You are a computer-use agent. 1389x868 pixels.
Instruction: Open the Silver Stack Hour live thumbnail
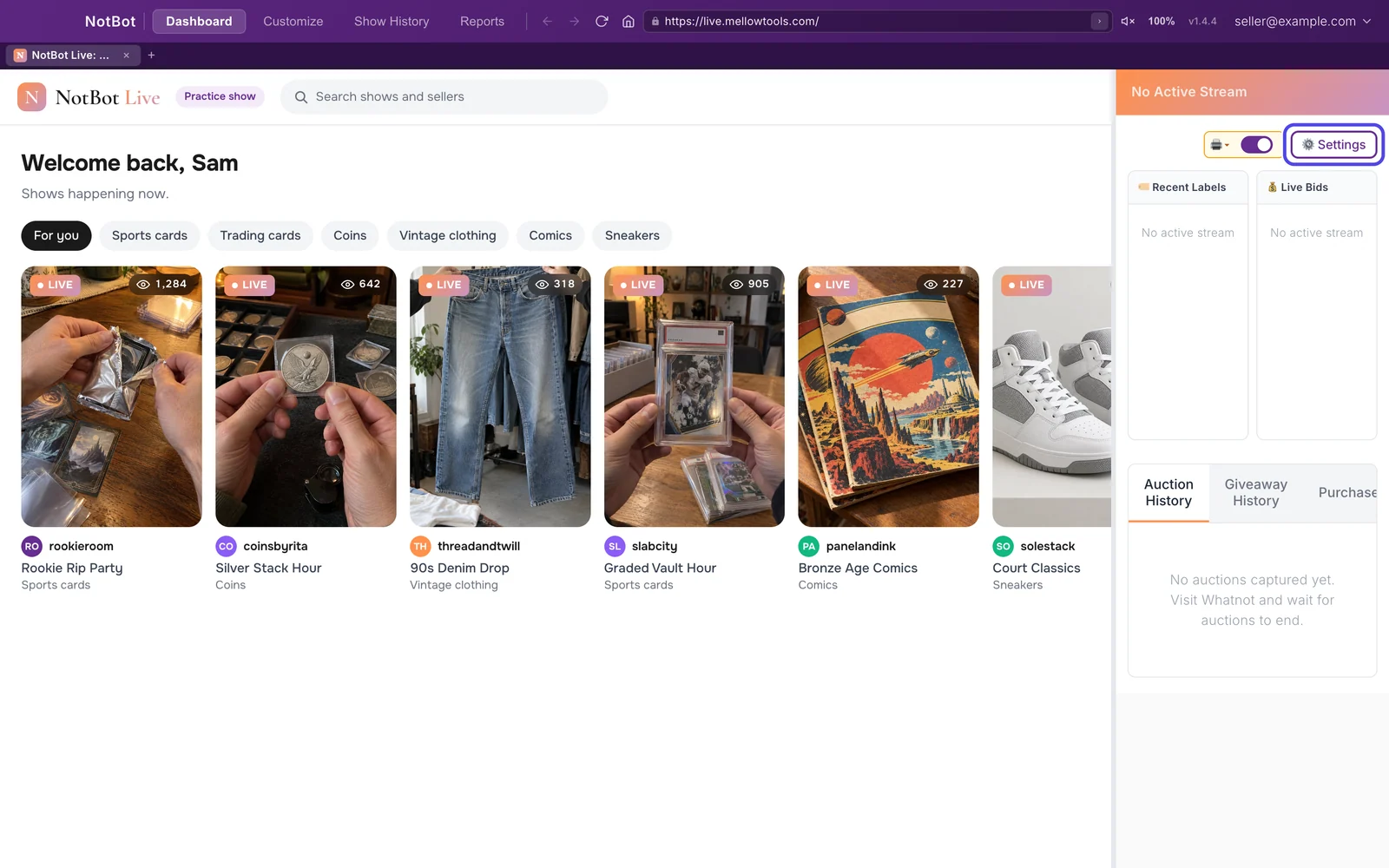point(306,397)
